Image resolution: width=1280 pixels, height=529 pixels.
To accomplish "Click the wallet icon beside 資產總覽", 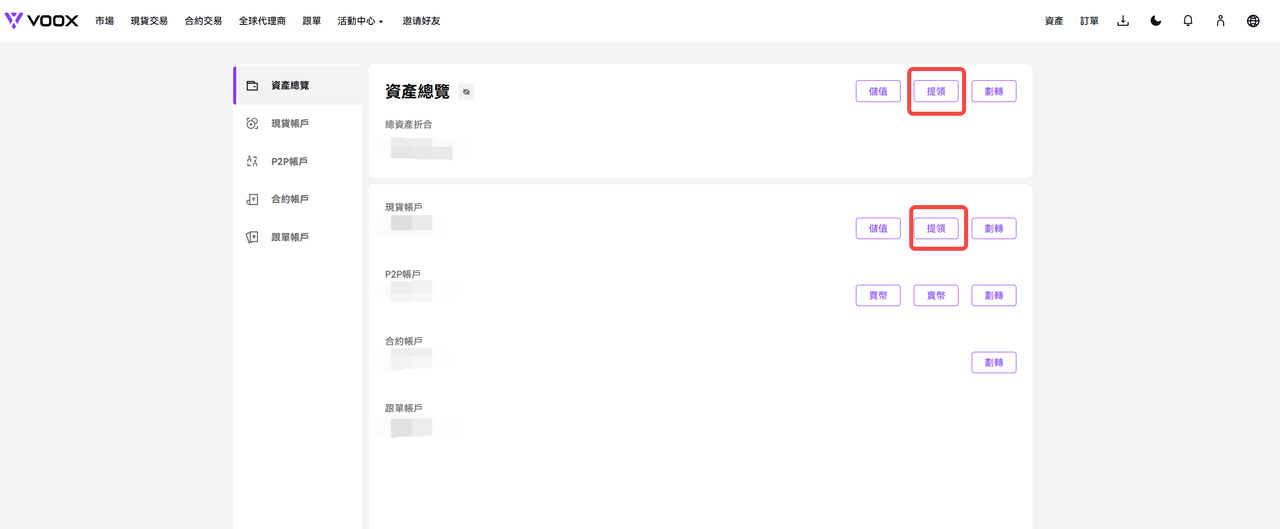I will tap(252, 85).
